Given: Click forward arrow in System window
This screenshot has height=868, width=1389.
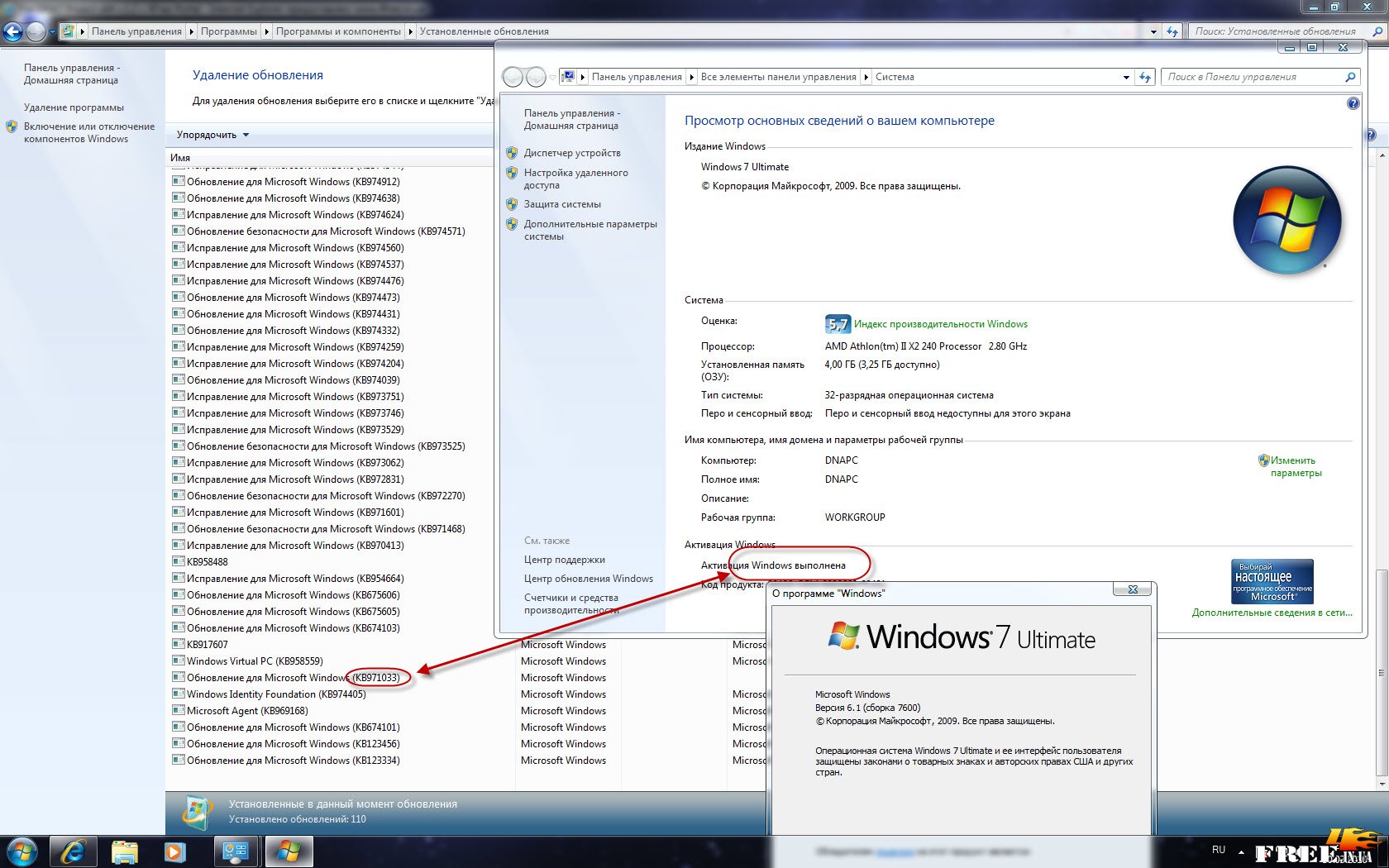Looking at the screenshot, I should coord(536,77).
